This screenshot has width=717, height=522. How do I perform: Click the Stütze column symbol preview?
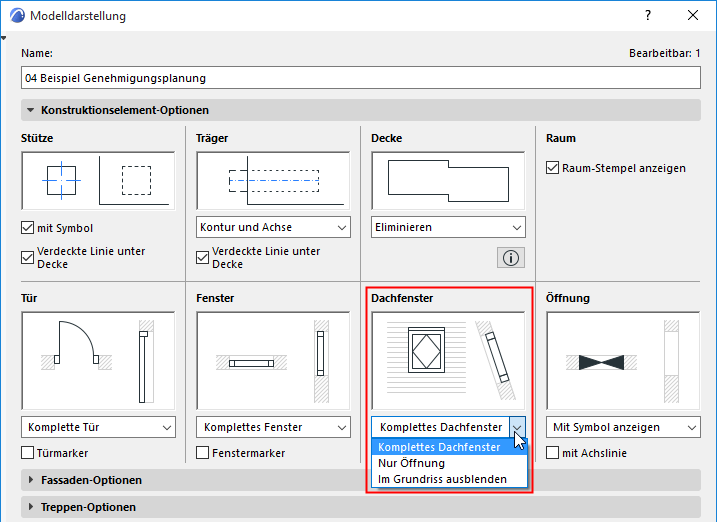98,180
